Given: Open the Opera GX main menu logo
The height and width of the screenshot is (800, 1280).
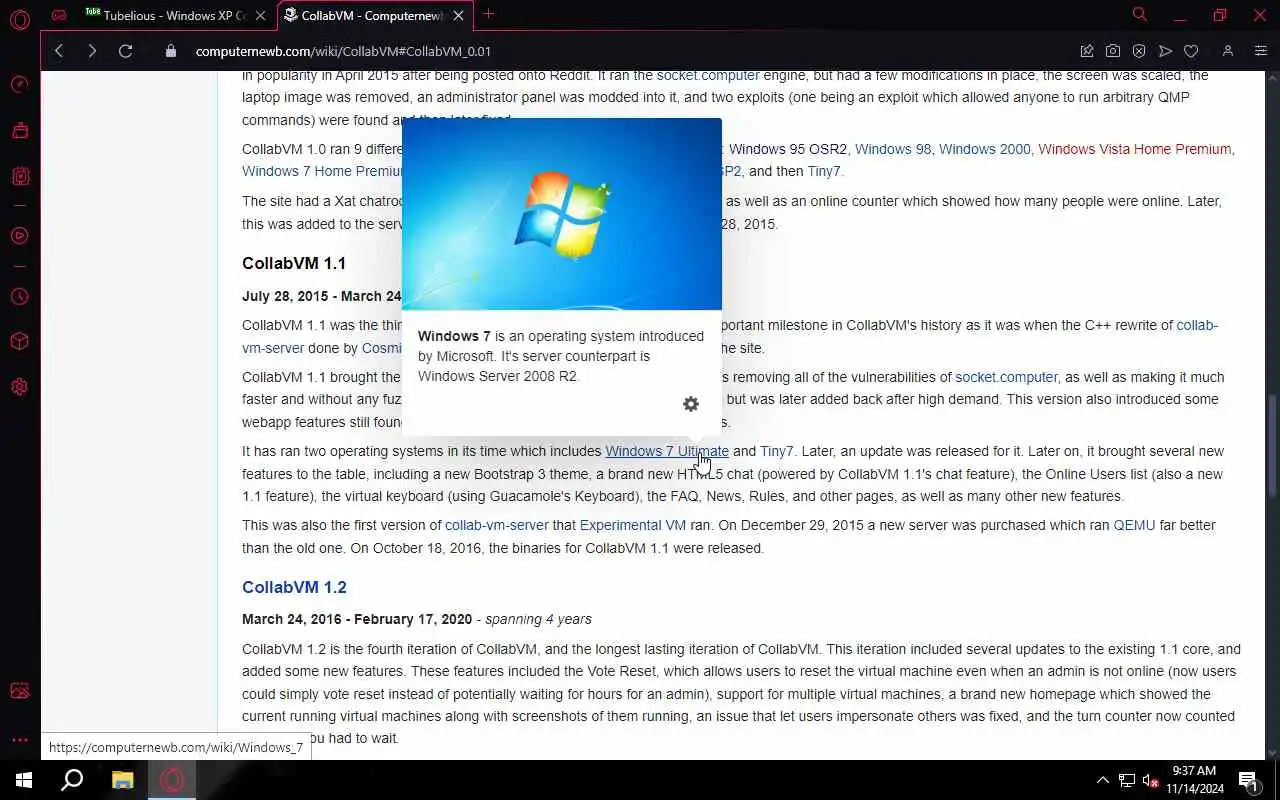Looking at the screenshot, I should point(19,19).
